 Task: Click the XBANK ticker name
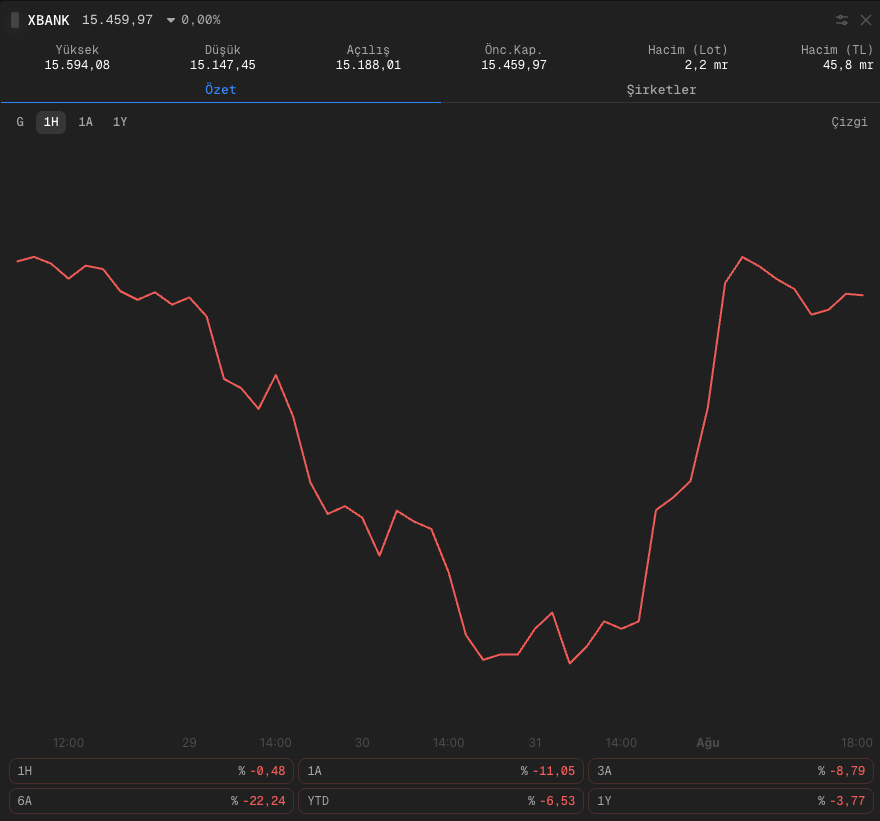tap(48, 20)
